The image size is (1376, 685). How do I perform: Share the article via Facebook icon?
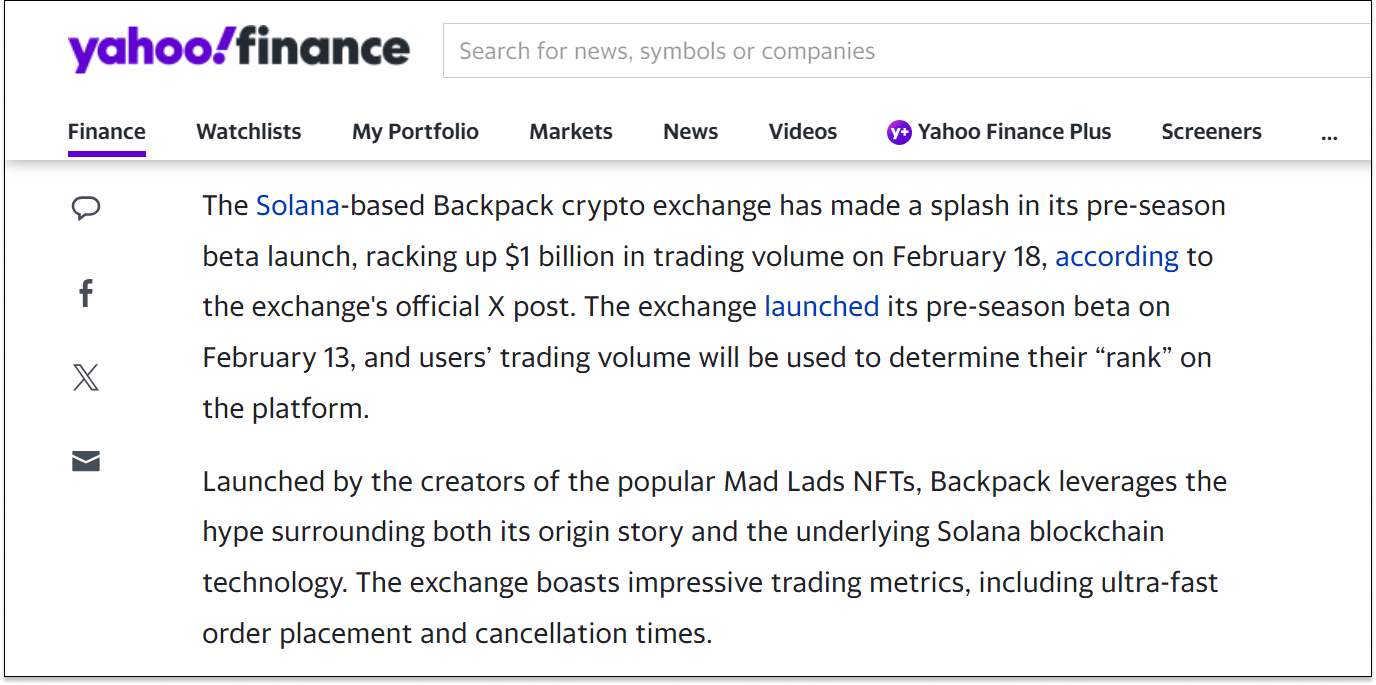(x=86, y=293)
